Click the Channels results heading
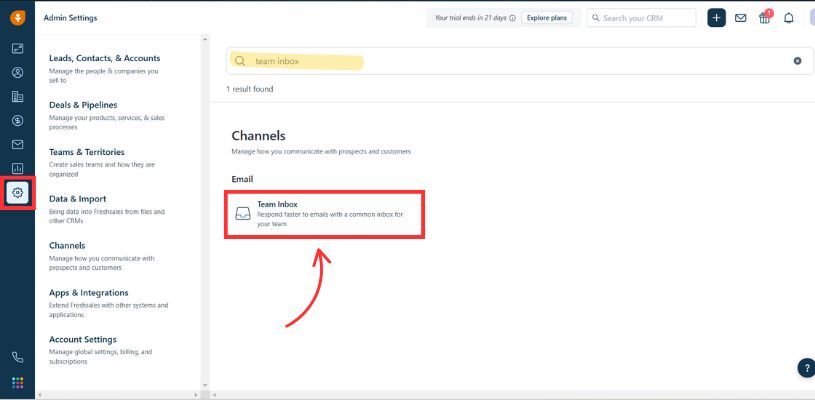815x400 pixels. coord(258,136)
